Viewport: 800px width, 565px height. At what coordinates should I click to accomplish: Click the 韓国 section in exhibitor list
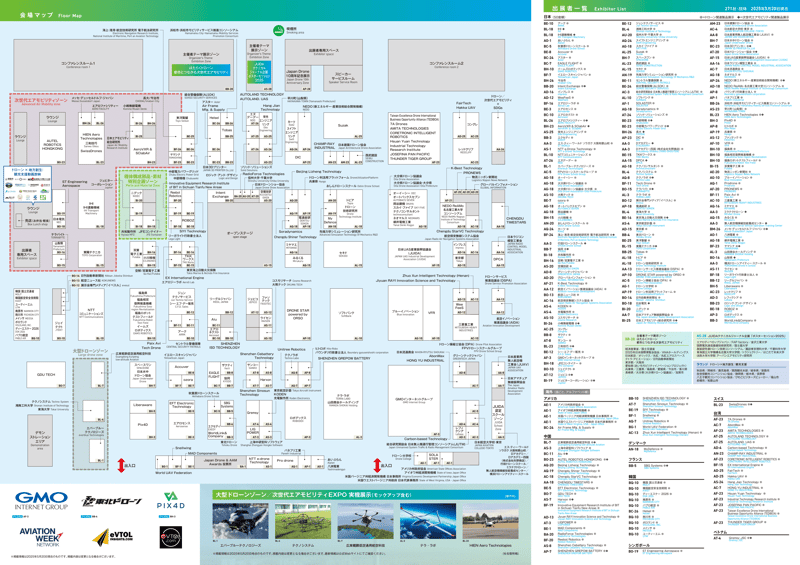point(633,477)
